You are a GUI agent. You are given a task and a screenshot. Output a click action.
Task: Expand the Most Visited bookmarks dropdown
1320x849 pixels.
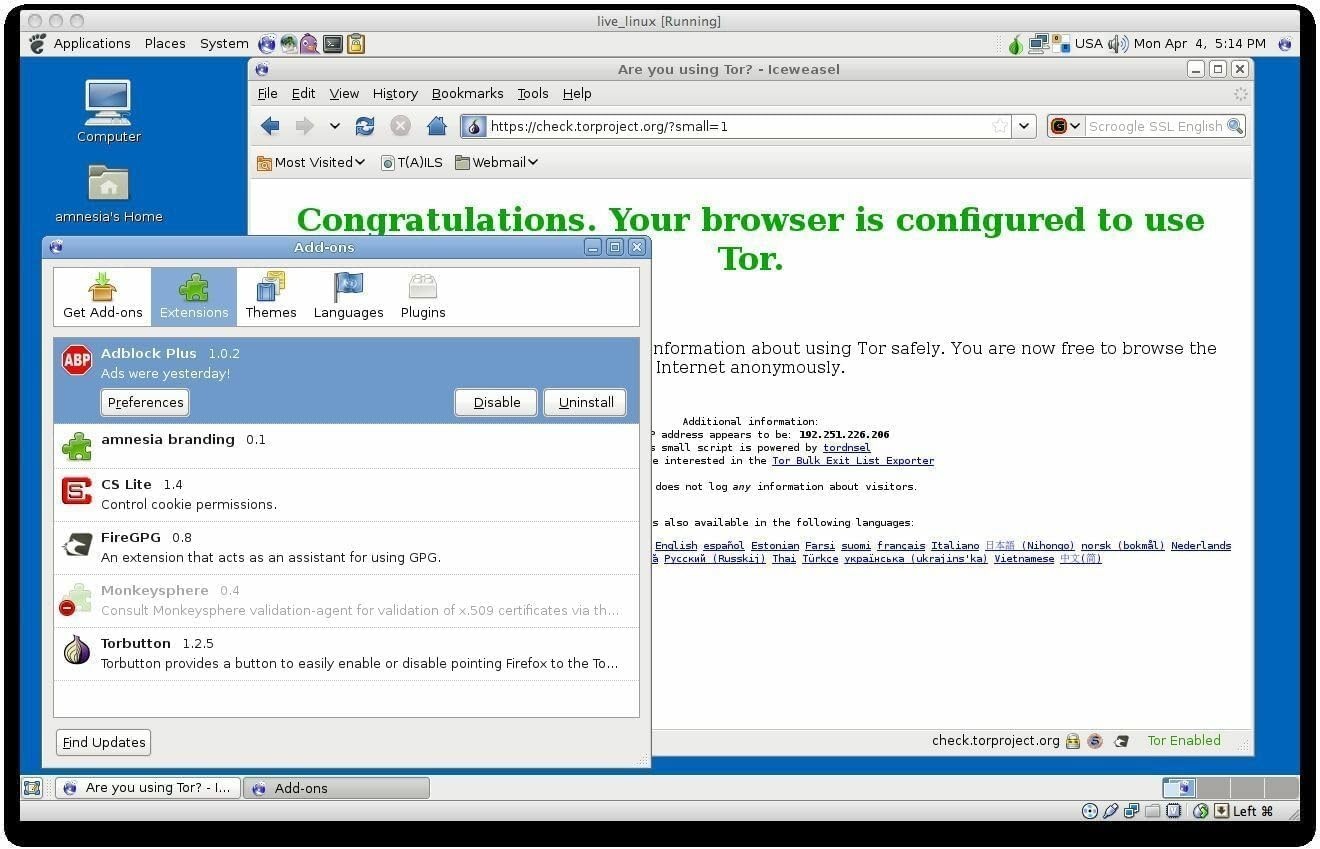311,162
